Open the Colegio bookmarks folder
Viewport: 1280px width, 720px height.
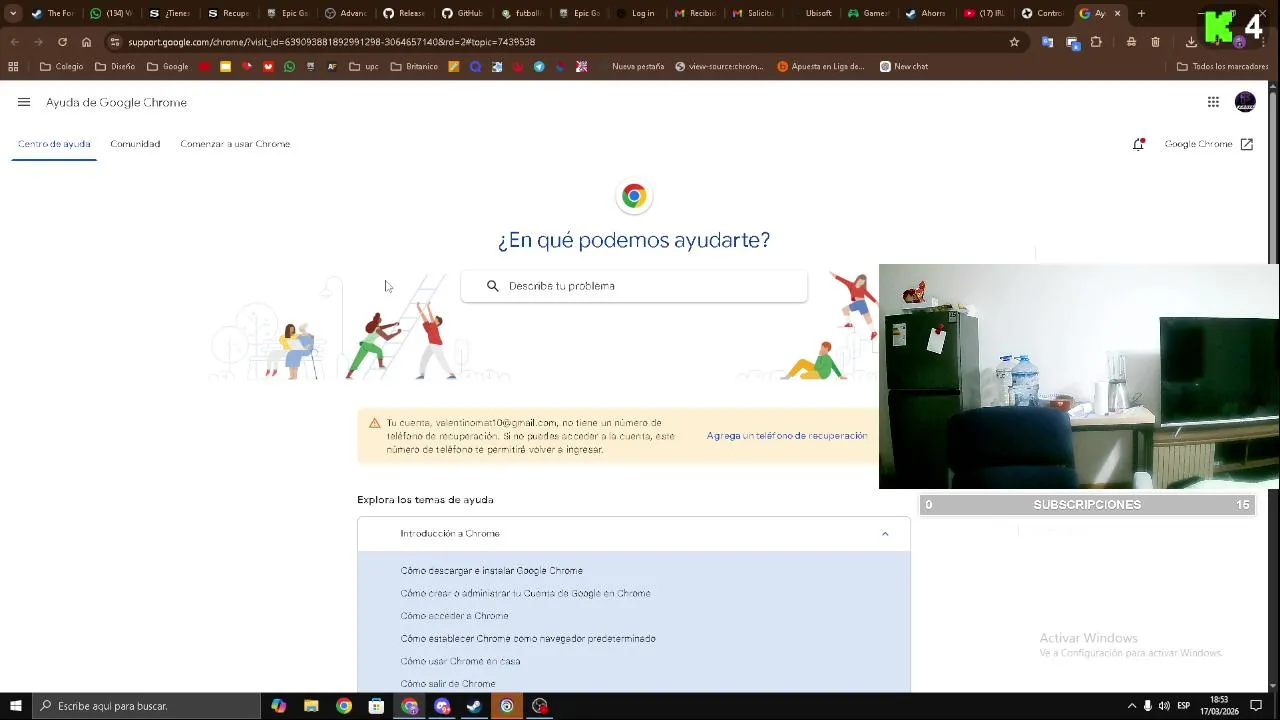pos(61,66)
